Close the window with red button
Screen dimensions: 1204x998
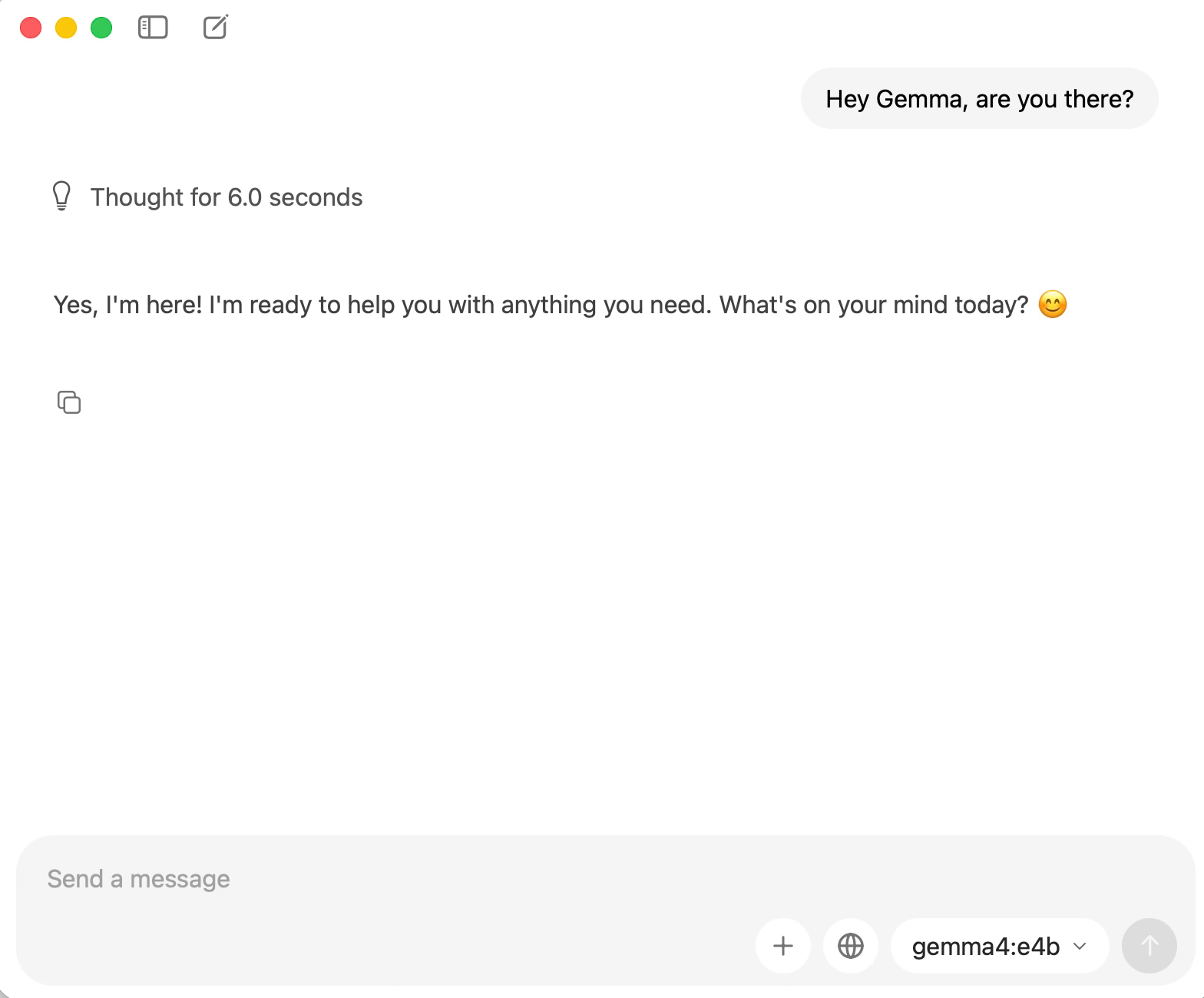pos(31,28)
